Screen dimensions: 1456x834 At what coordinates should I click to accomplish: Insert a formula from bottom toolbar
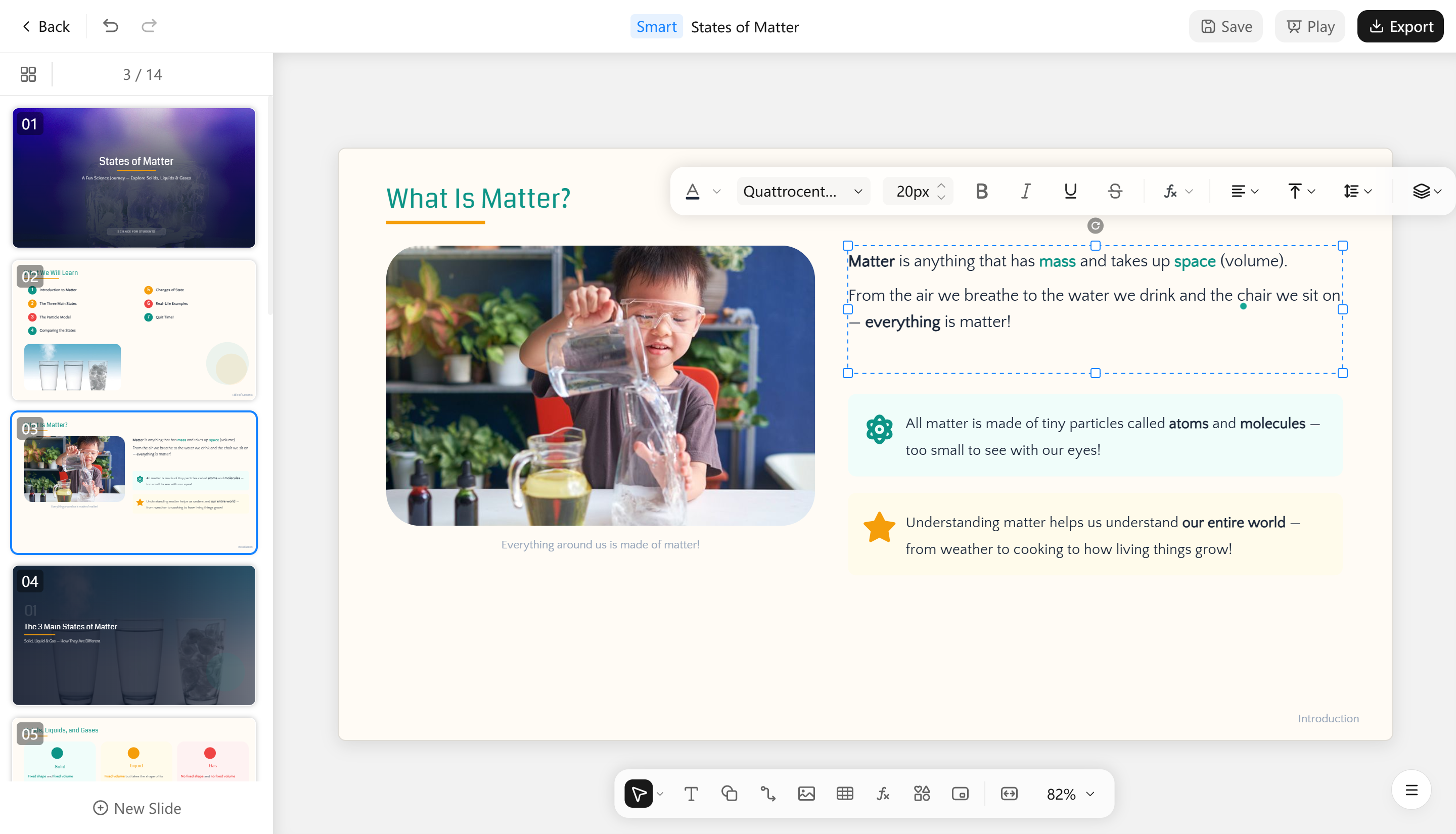click(883, 794)
